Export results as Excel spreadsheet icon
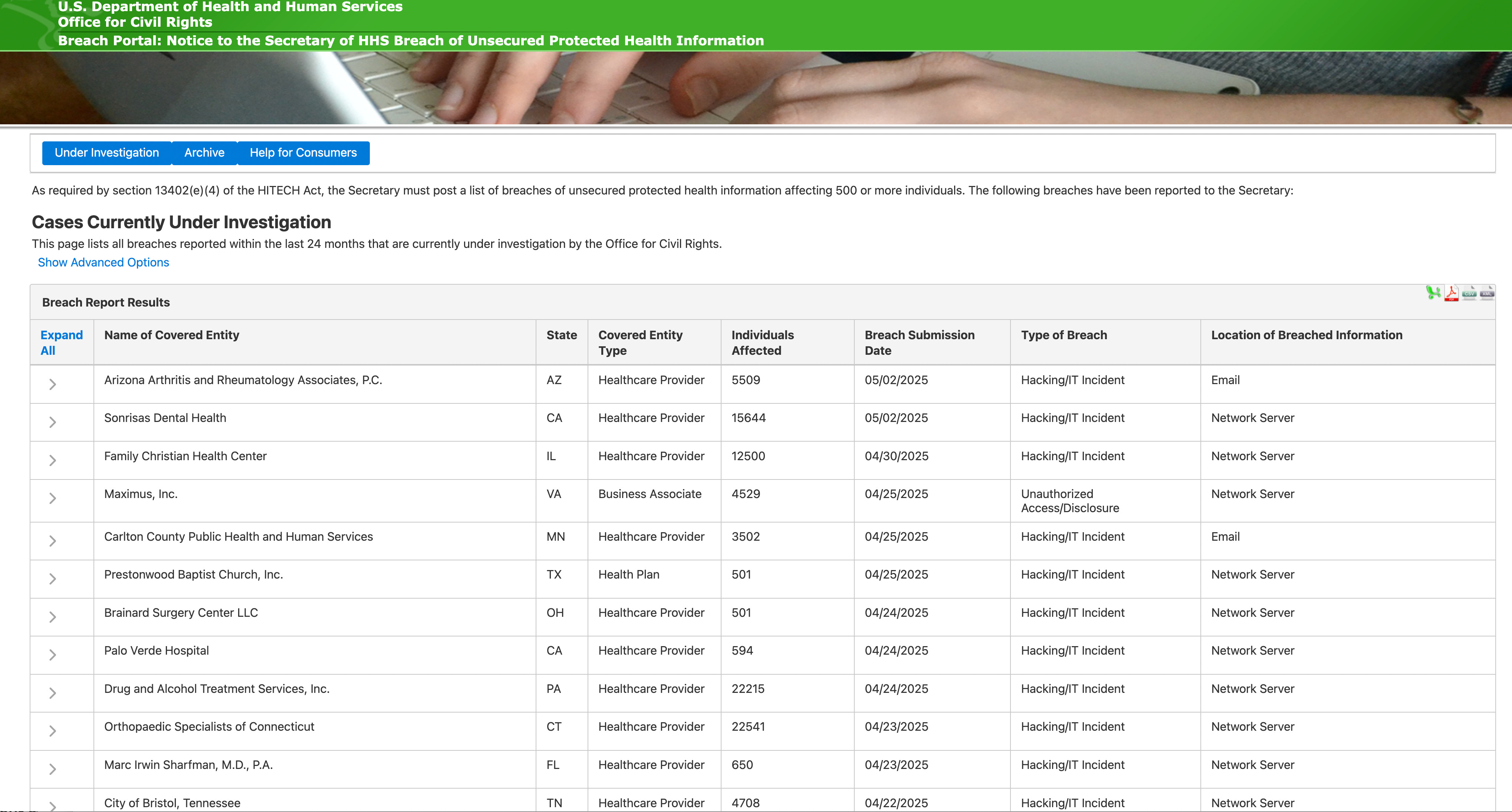Viewport: 1512px width, 812px height. (x=1433, y=292)
